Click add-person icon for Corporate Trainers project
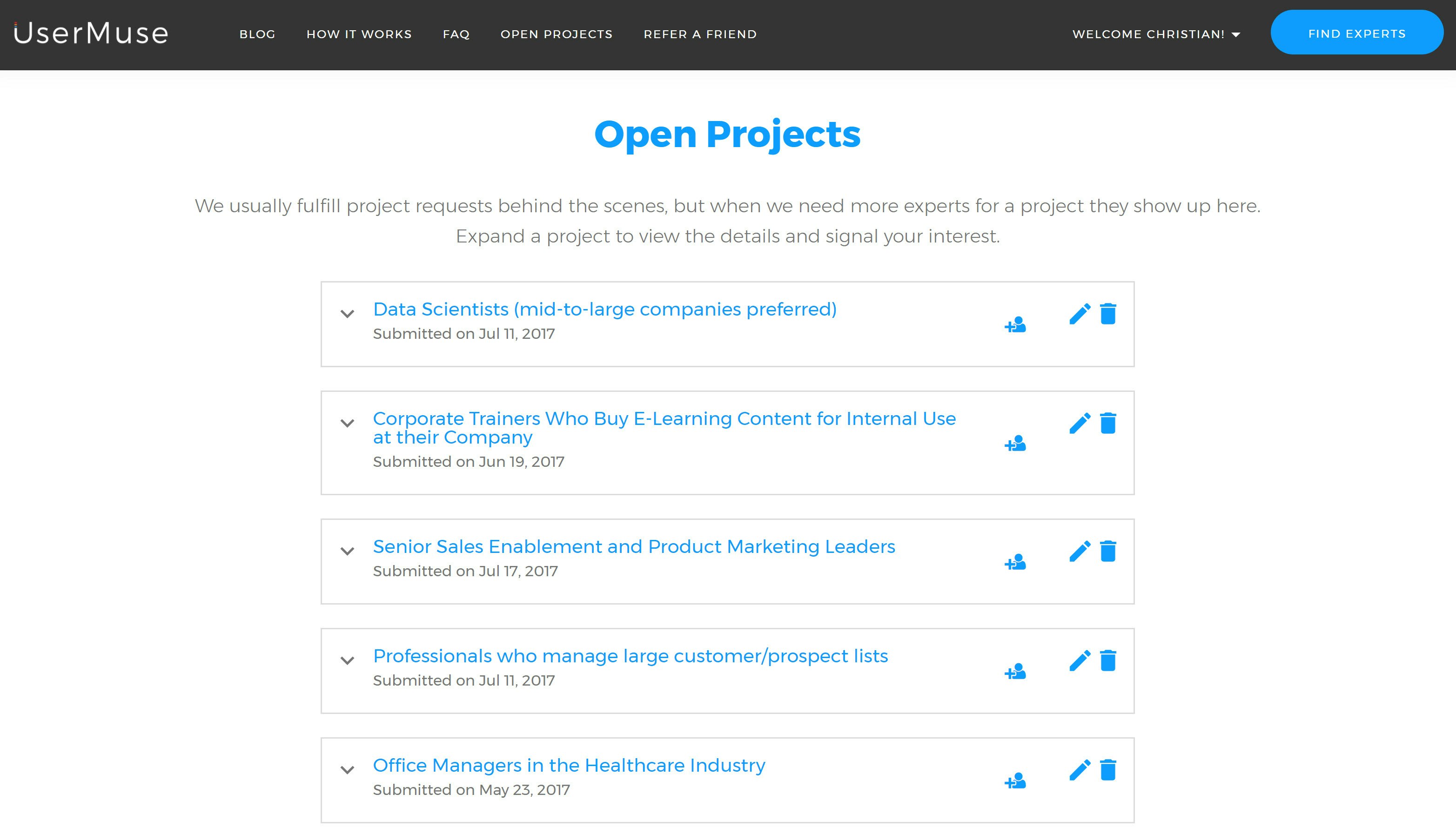 (x=1015, y=444)
